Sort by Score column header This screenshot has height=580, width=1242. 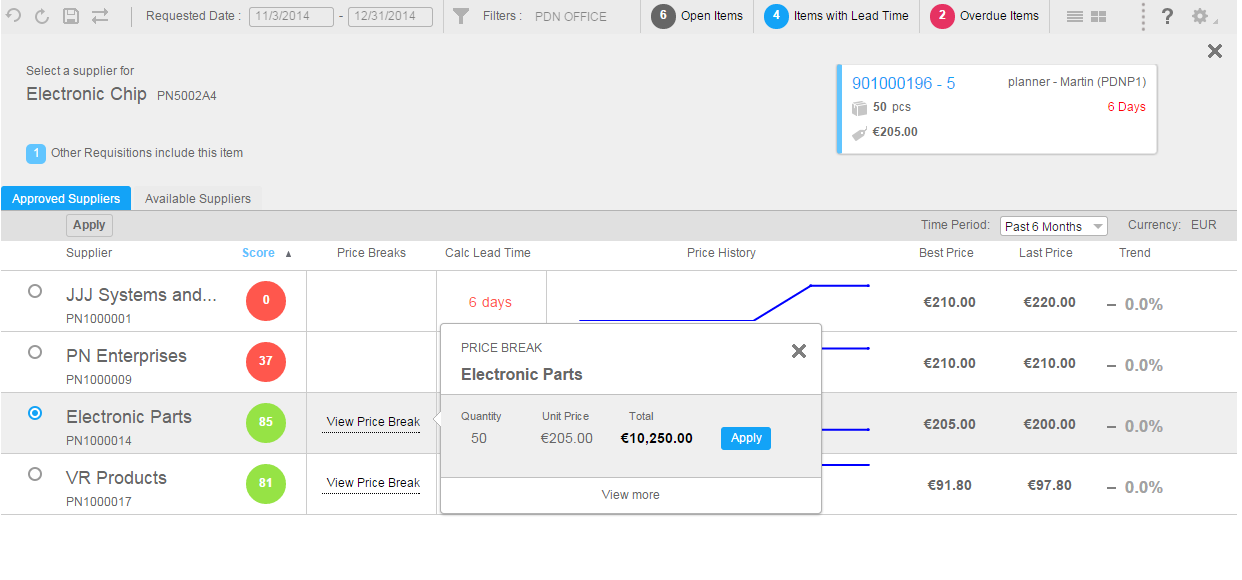(258, 253)
